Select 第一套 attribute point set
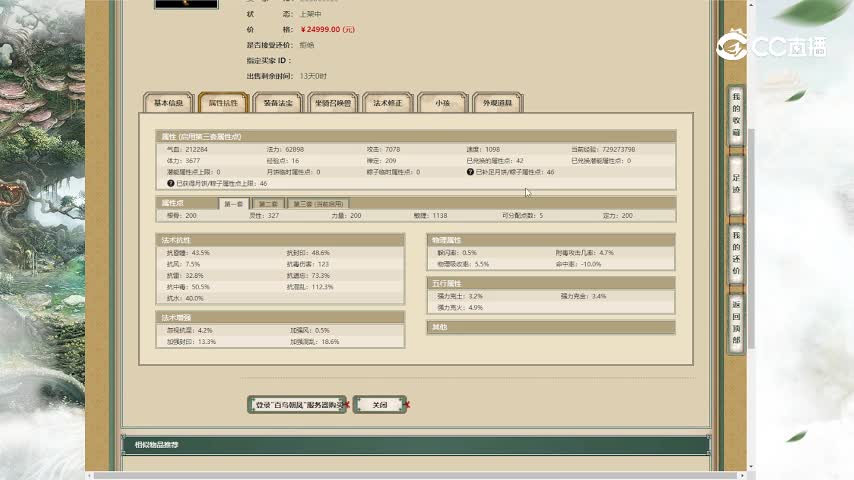 (x=234, y=204)
